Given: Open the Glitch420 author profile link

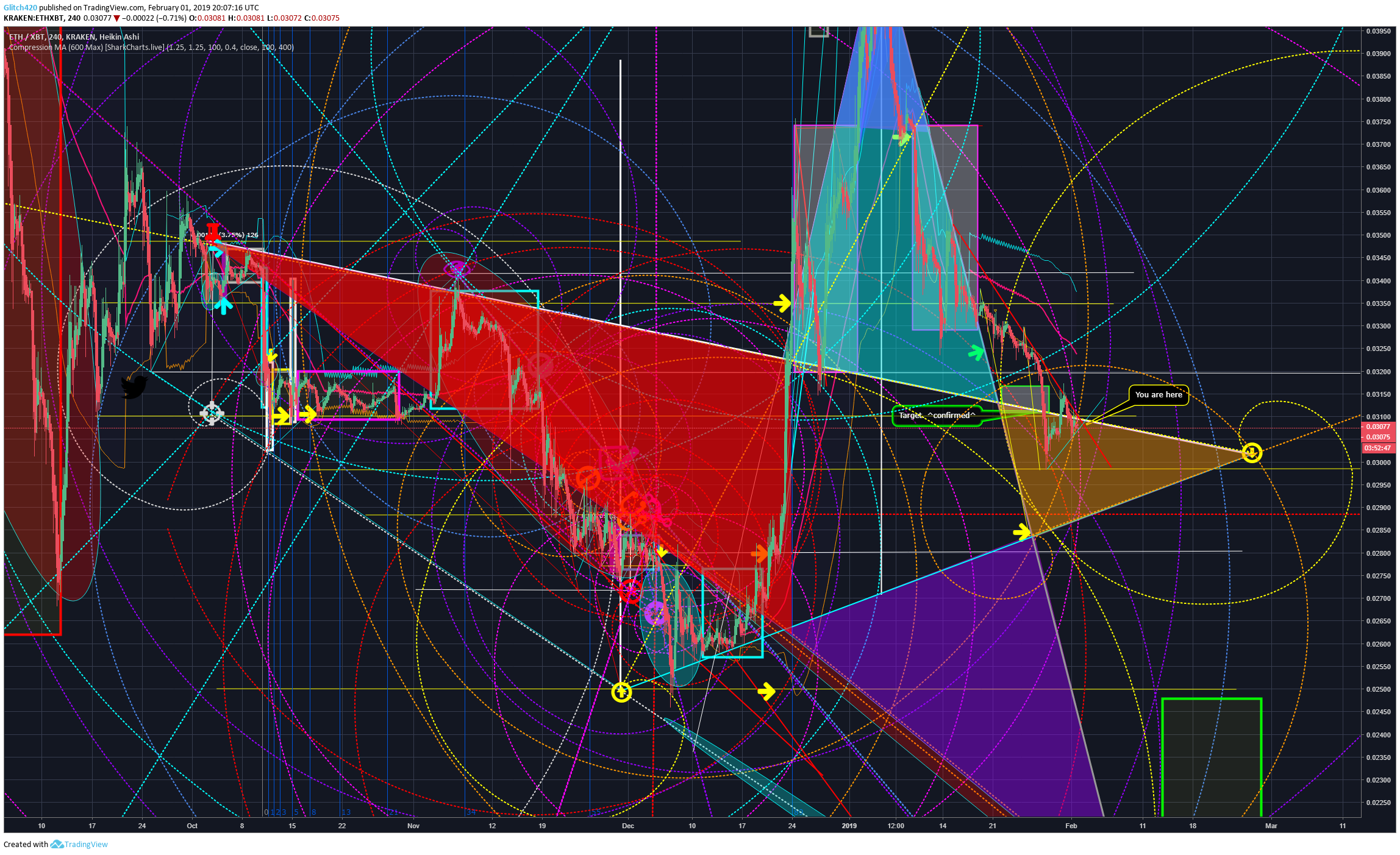Looking at the screenshot, I should [x=20, y=7].
